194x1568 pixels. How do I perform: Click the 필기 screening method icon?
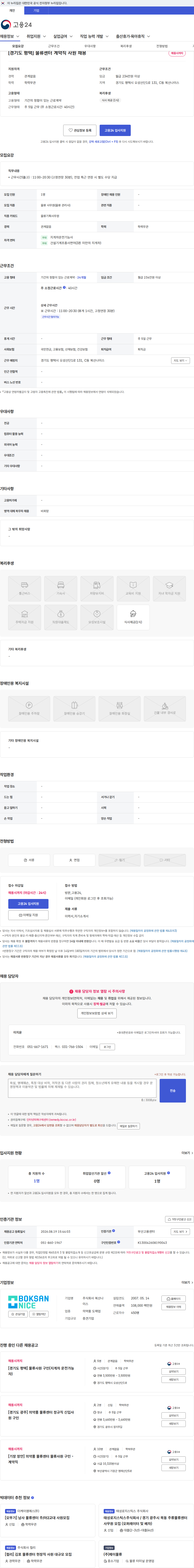(x=120, y=860)
